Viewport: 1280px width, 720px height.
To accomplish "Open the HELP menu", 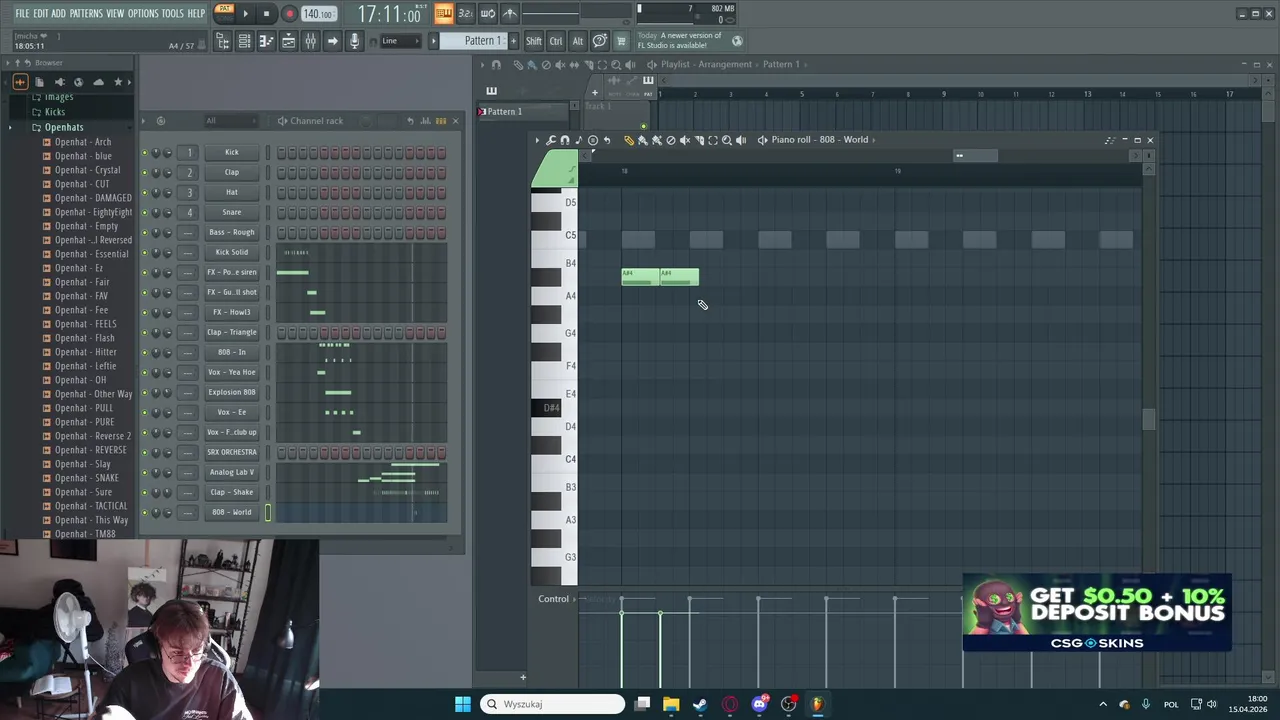I will [196, 13].
